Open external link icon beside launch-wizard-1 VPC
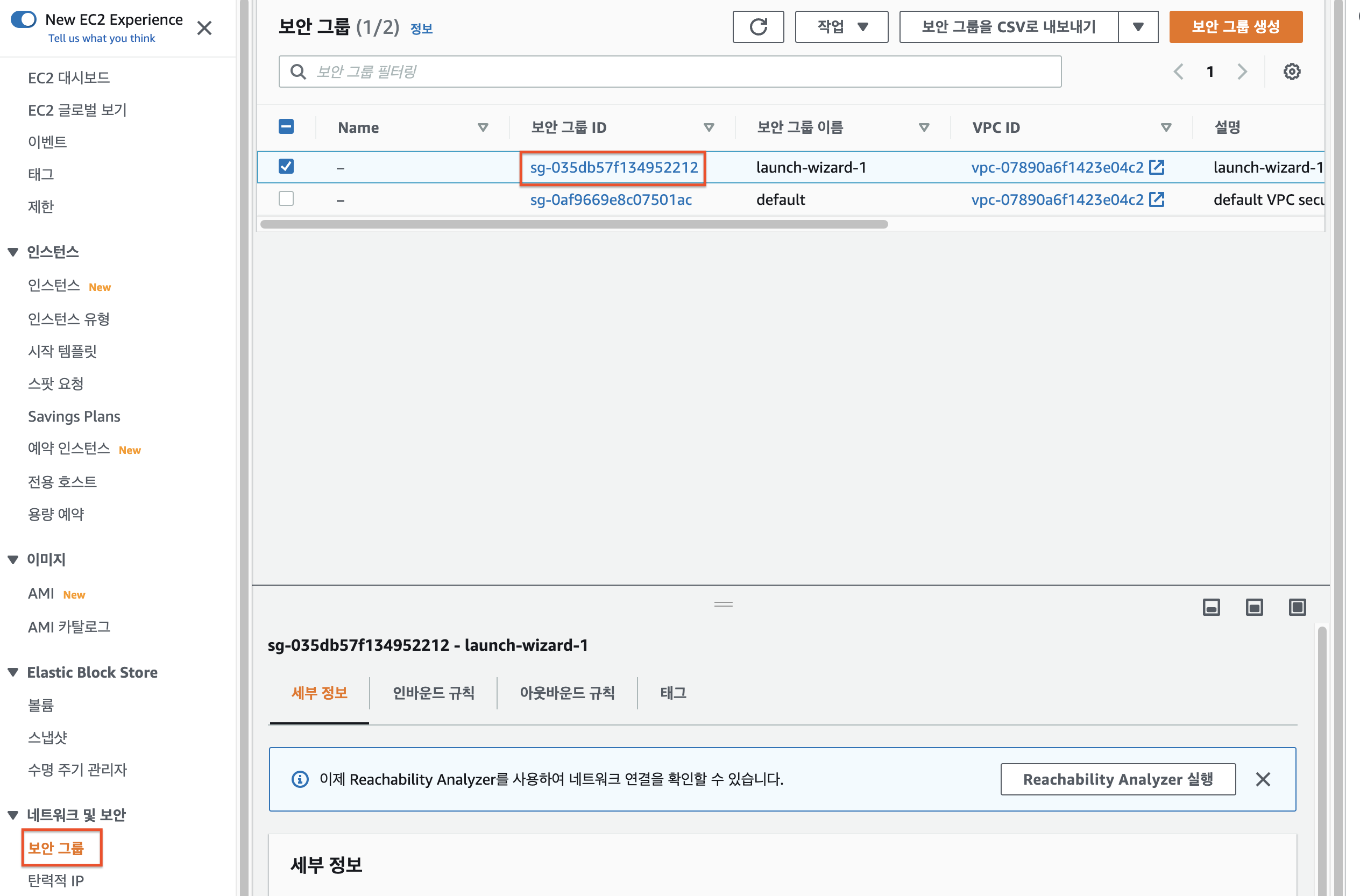 tap(1156, 167)
